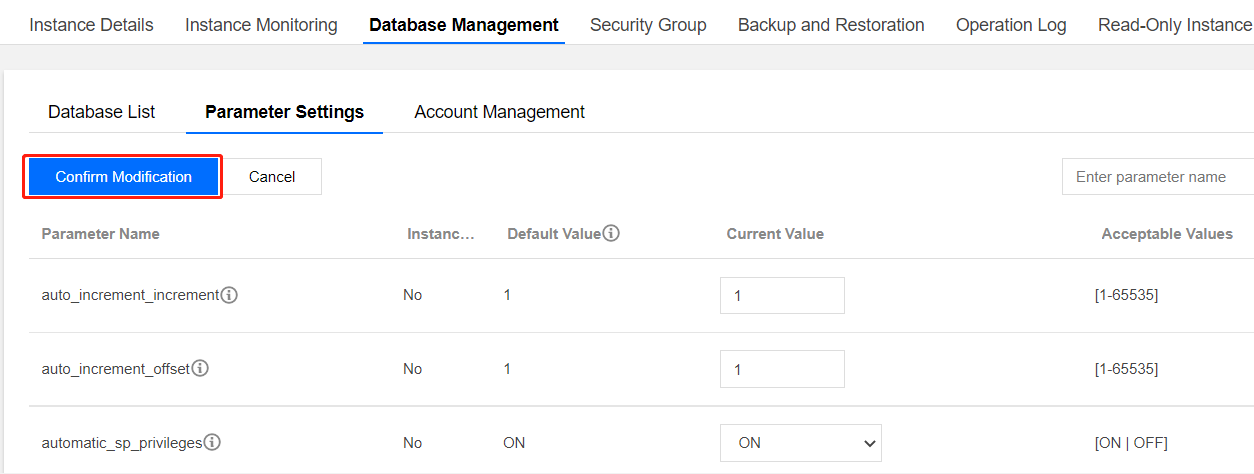Focus the Enter parameter name search box
Image resolution: width=1254 pixels, height=474 pixels.
point(1157,177)
